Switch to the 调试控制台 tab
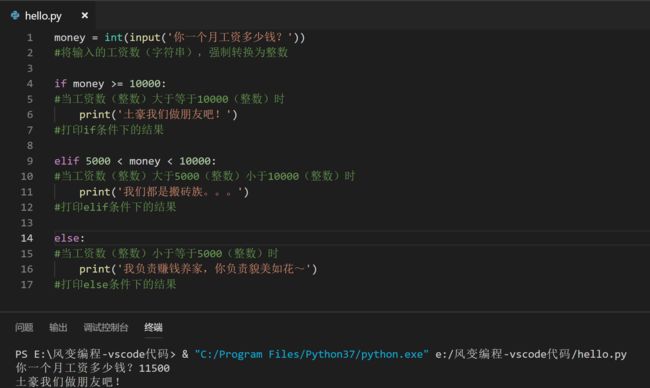This screenshot has height=388, width=650. pos(106,327)
